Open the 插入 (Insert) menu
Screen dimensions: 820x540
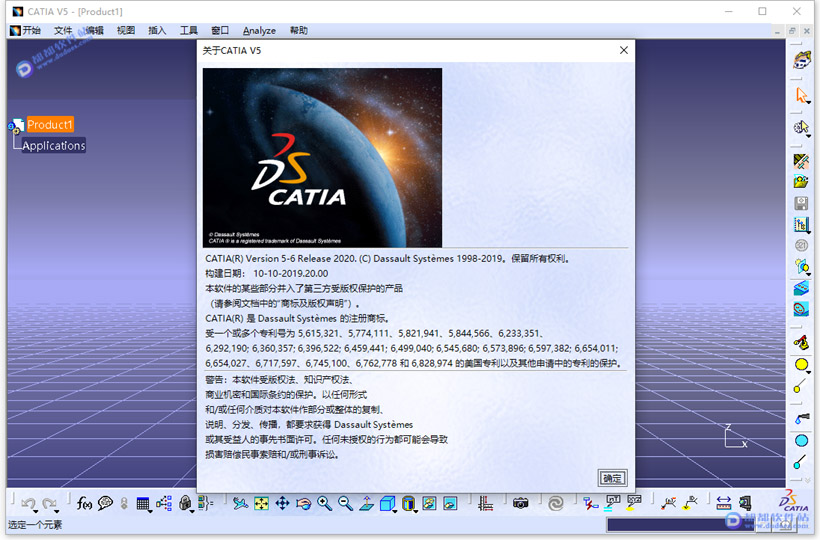pyautogui.click(x=157, y=30)
